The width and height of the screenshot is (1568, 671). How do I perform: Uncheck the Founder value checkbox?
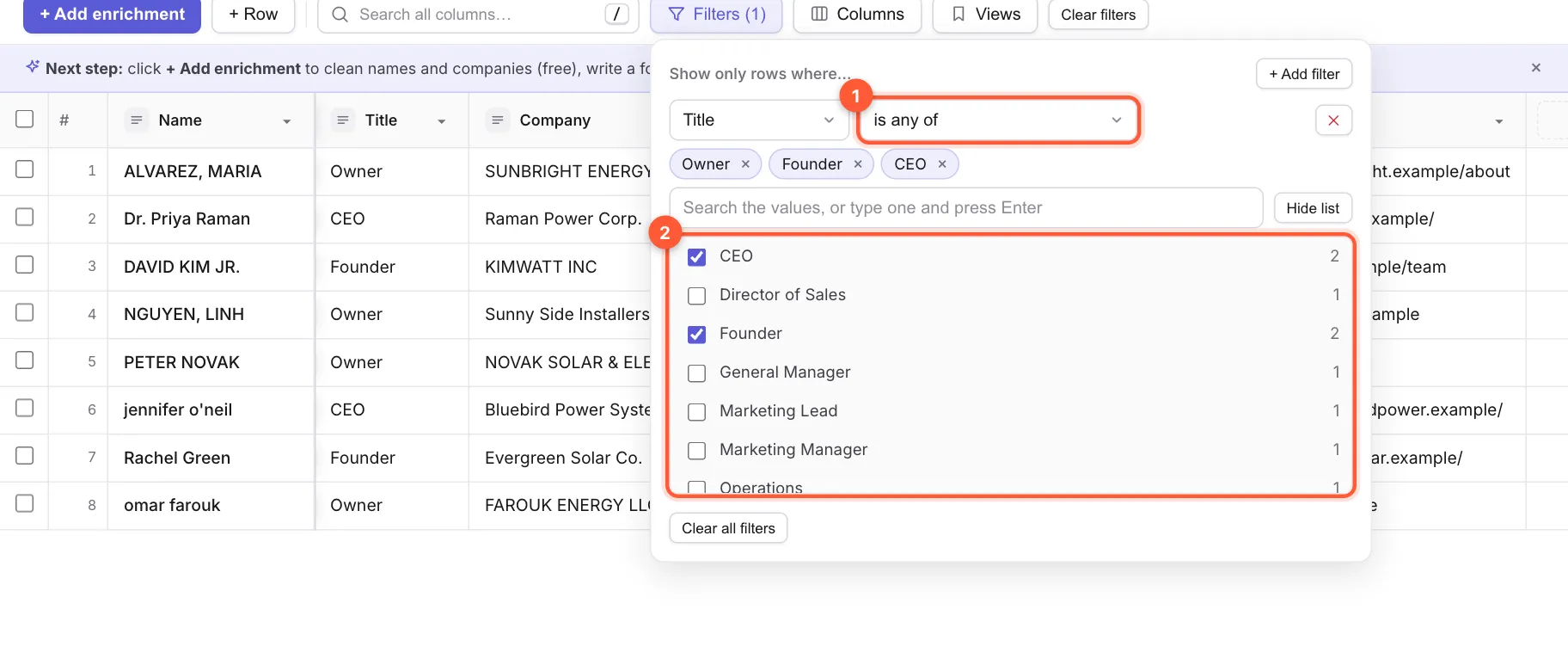pyautogui.click(x=697, y=335)
